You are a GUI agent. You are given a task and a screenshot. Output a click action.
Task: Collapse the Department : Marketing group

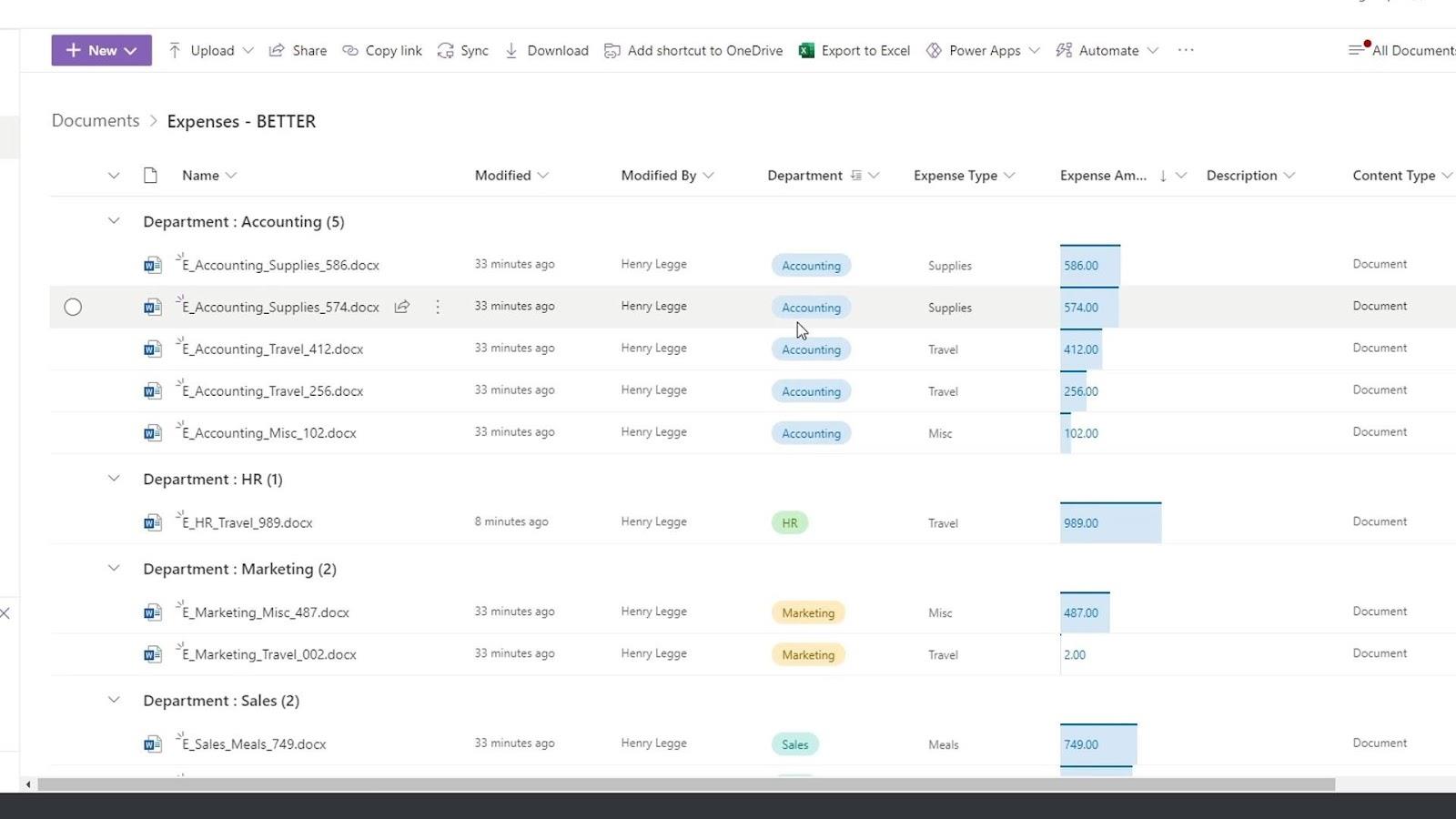tap(114, 568)
